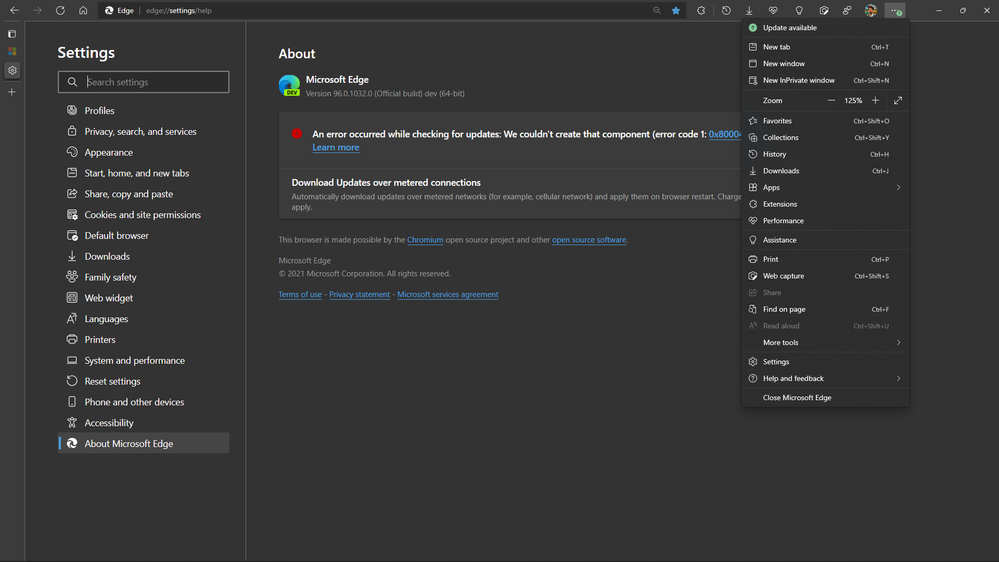Focus the Search settings field

pos(150,82)
